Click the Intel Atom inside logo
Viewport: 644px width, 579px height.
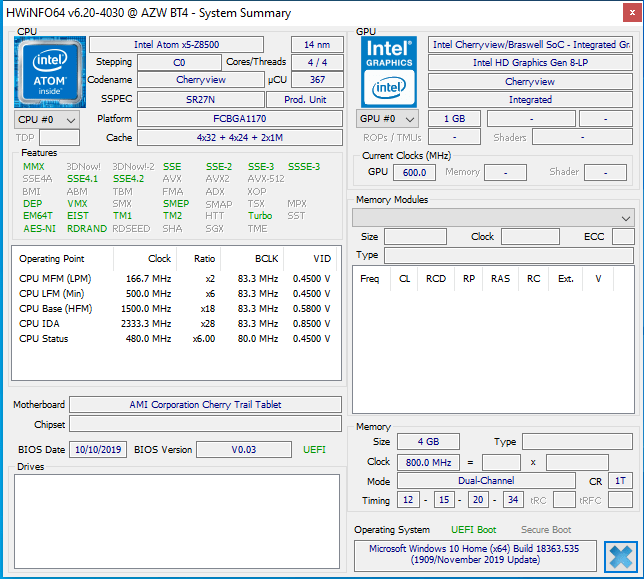tap(50, 72)
